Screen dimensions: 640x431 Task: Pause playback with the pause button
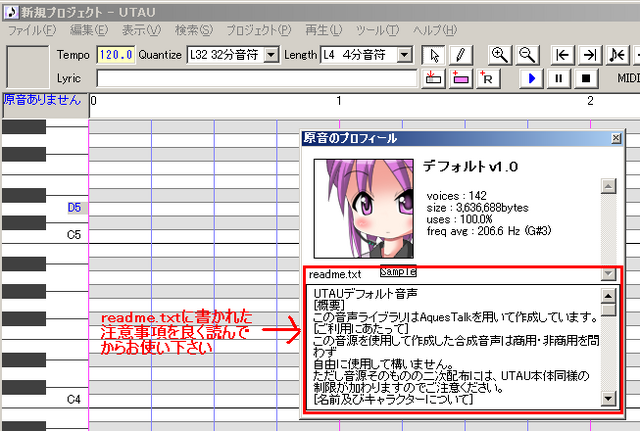558,78
